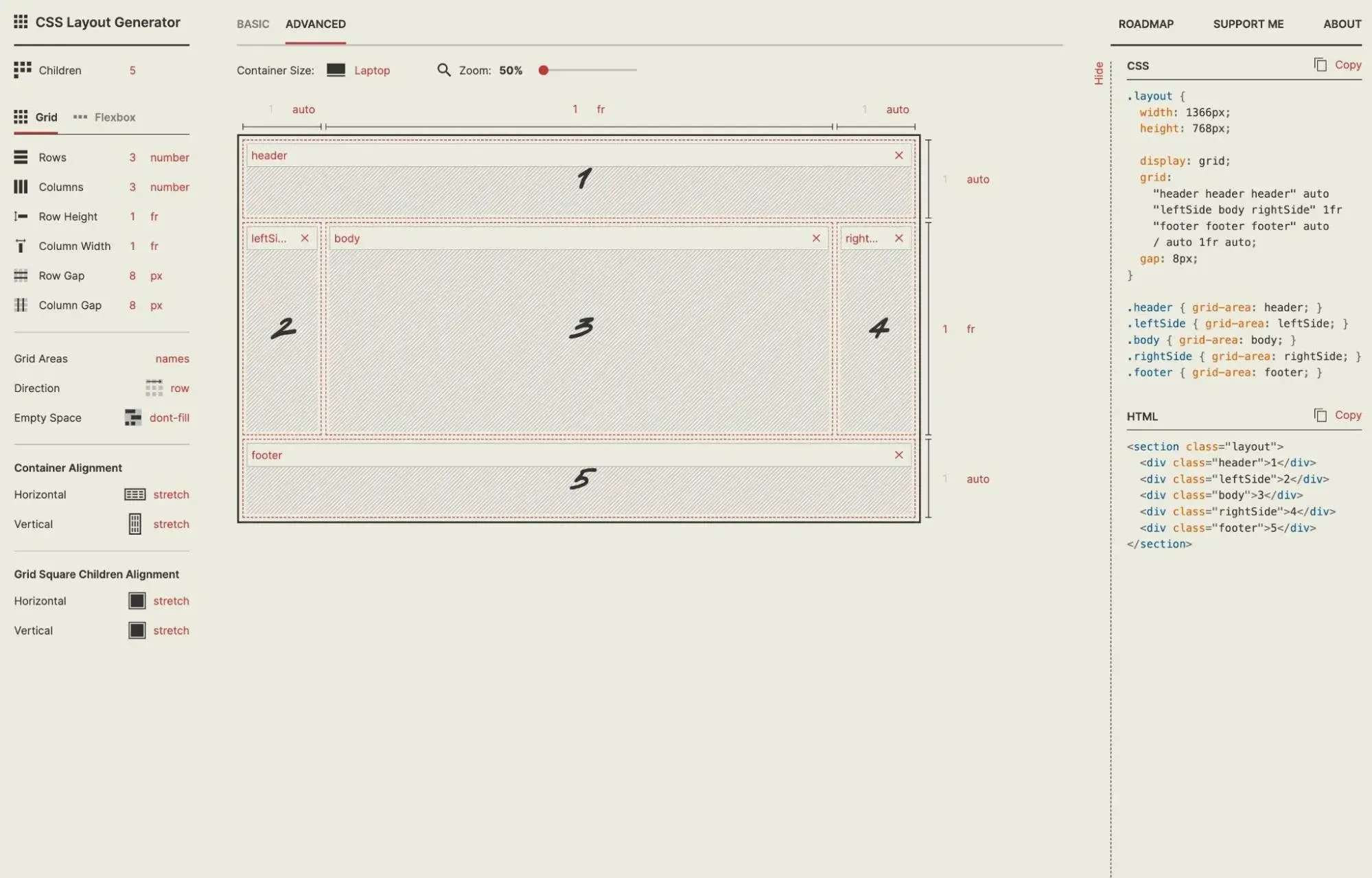Click the Children grid icon
Viewport: 1372px width, 878px height.
[x=22, y=69]
